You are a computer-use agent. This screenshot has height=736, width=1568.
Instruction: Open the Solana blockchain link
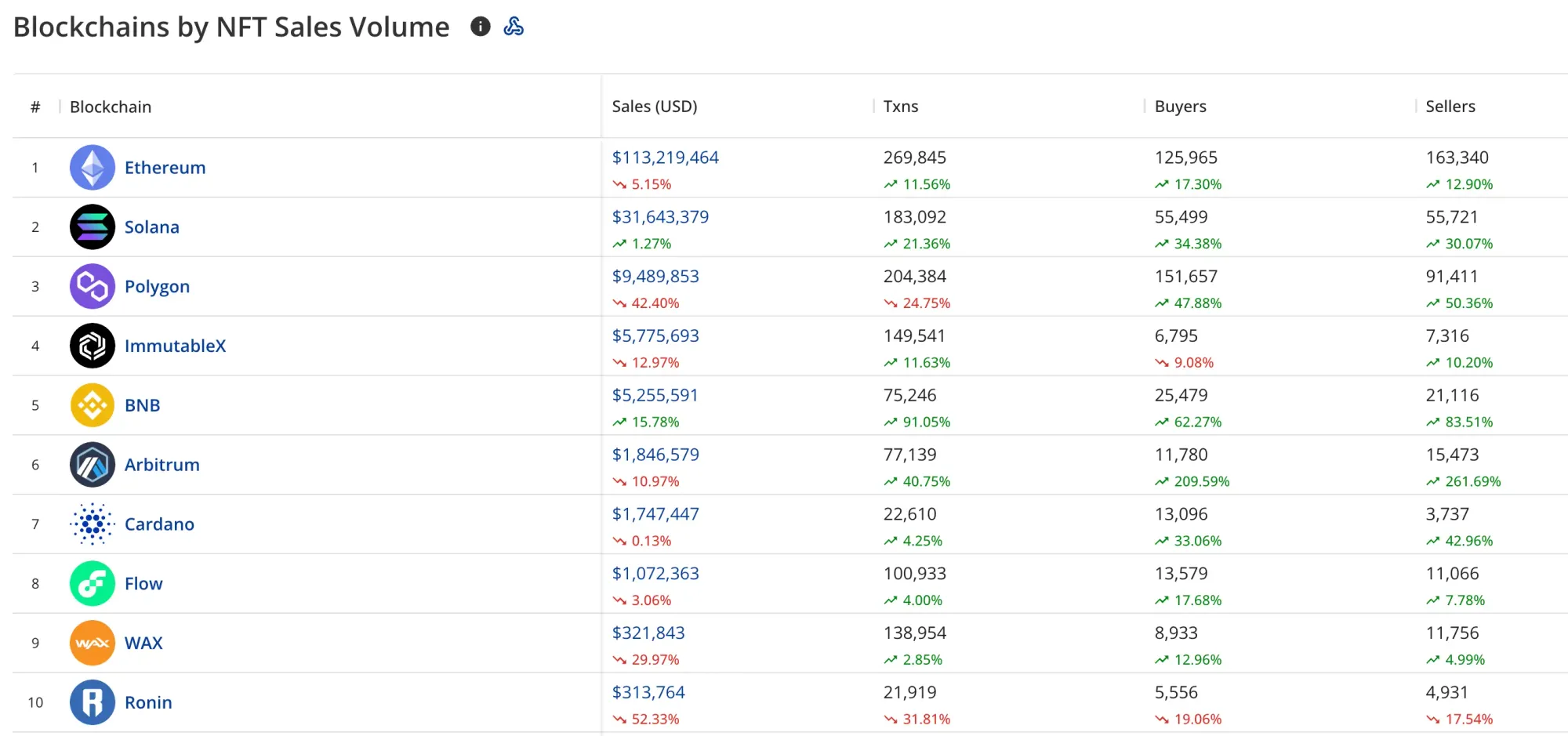152,227
